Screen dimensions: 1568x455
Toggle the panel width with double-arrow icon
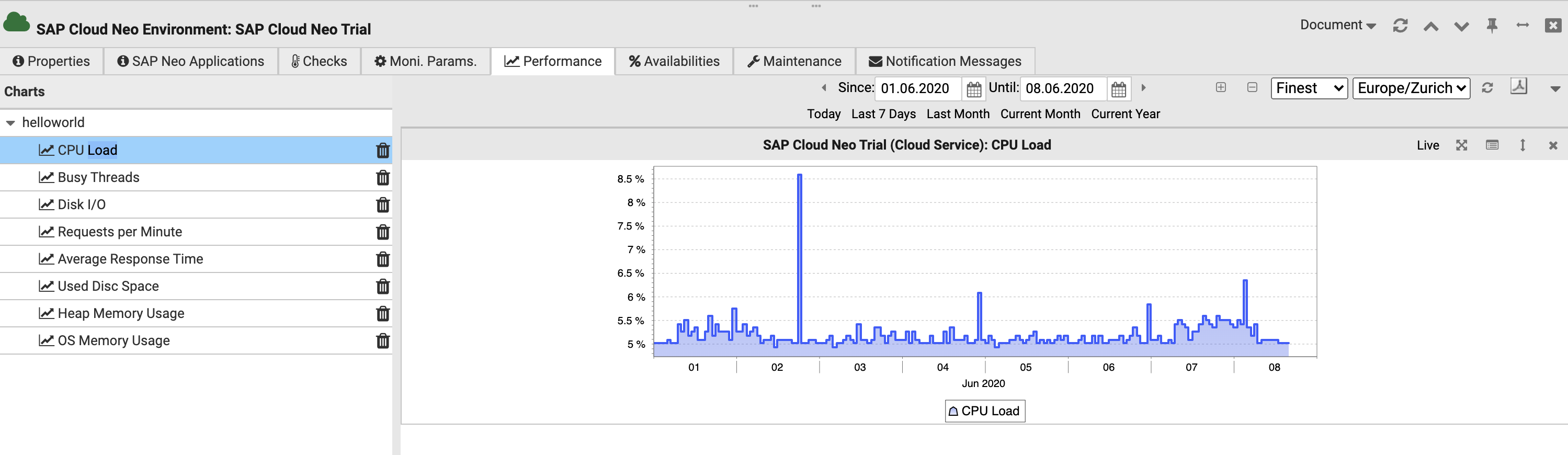pyautogui.click(x=1522, y=25)
